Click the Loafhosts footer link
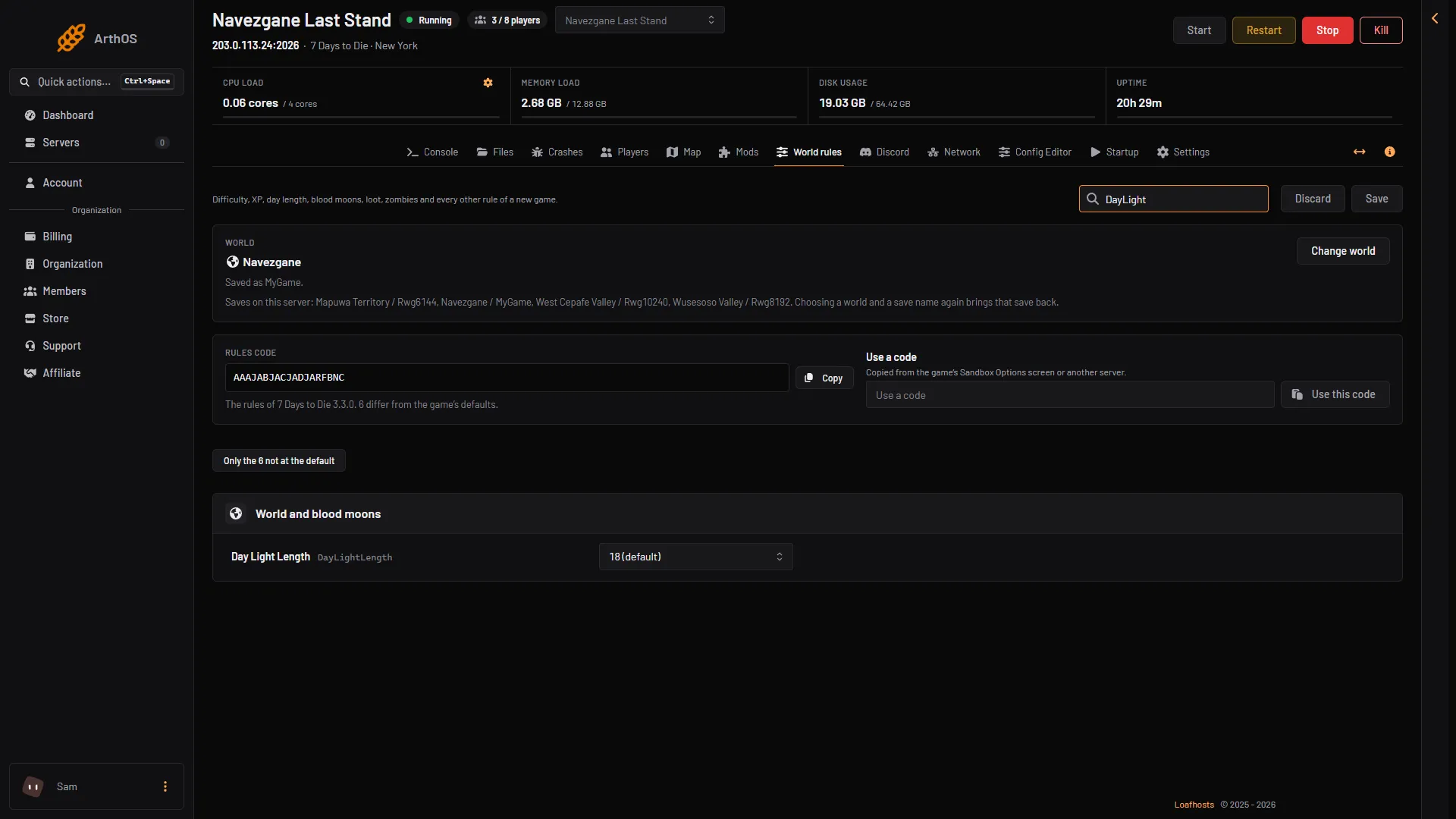This screenshot has width=1456, height=819. coord(1194,805)
